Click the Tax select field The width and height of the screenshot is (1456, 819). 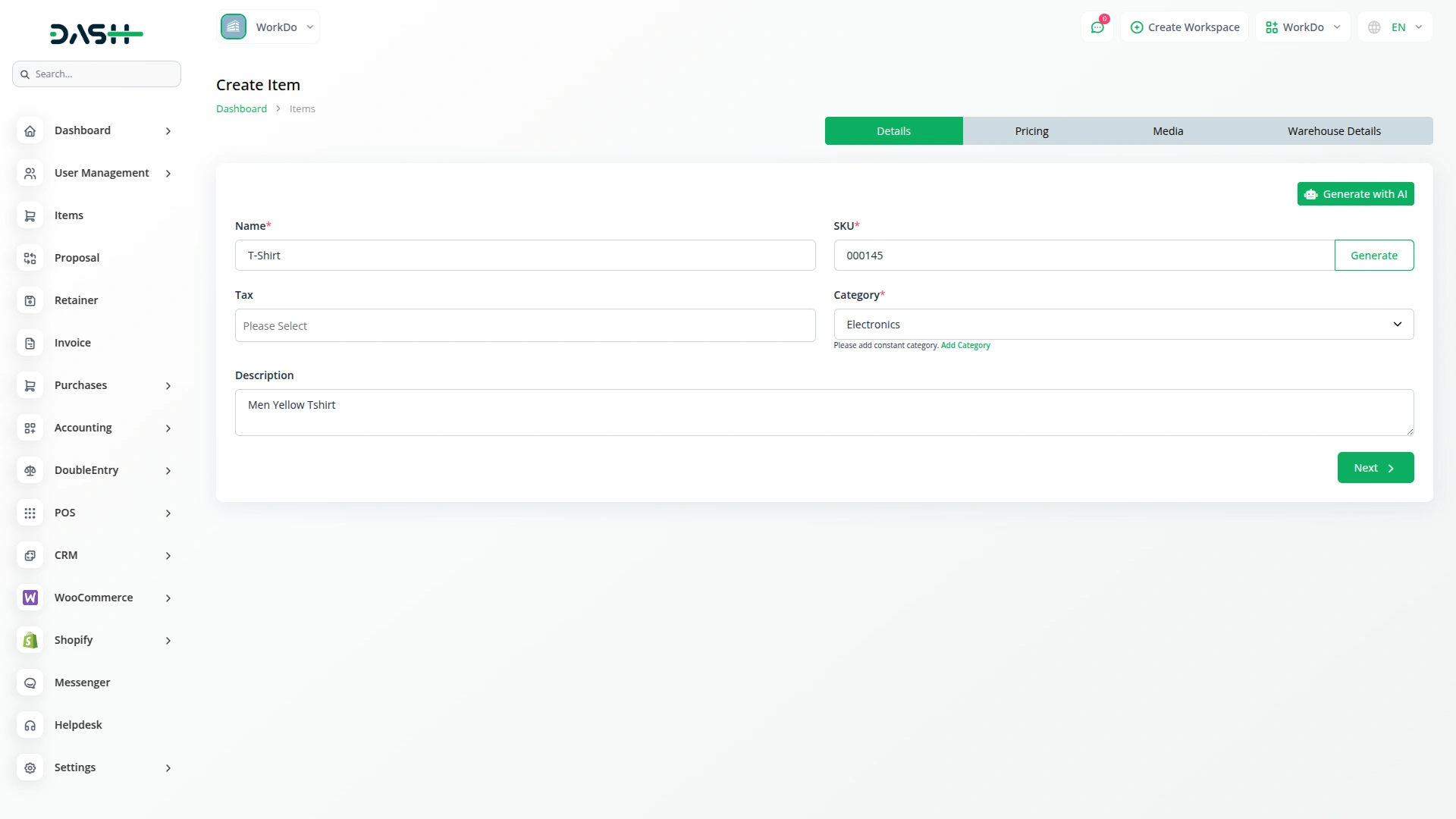tap(525, 326)
